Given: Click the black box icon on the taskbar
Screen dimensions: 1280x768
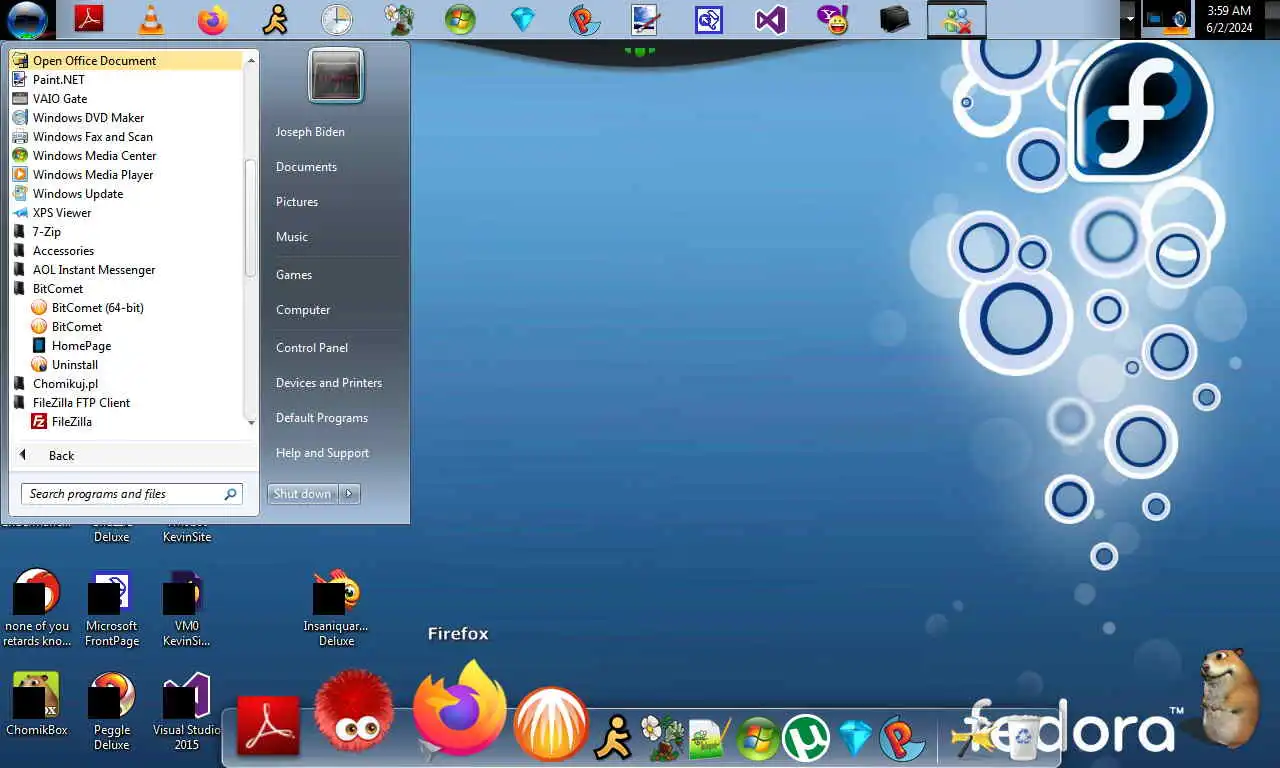Looking at the screenshot, I should (895, 19).
